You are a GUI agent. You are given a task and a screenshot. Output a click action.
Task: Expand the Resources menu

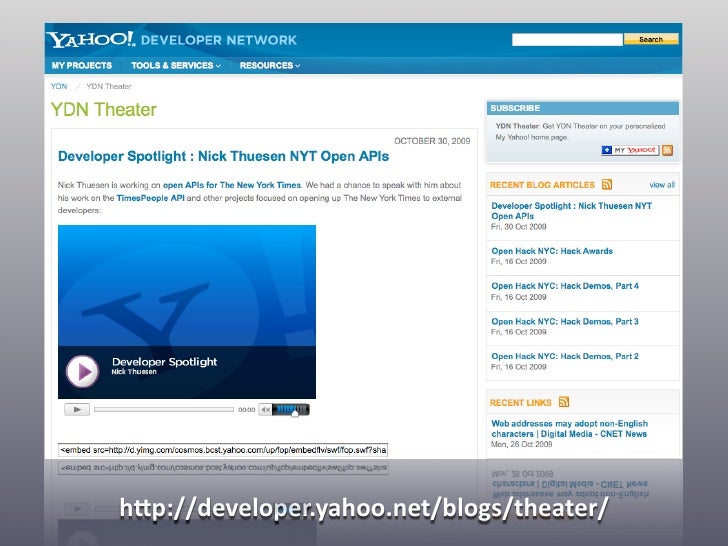click(x=270, y=65)
